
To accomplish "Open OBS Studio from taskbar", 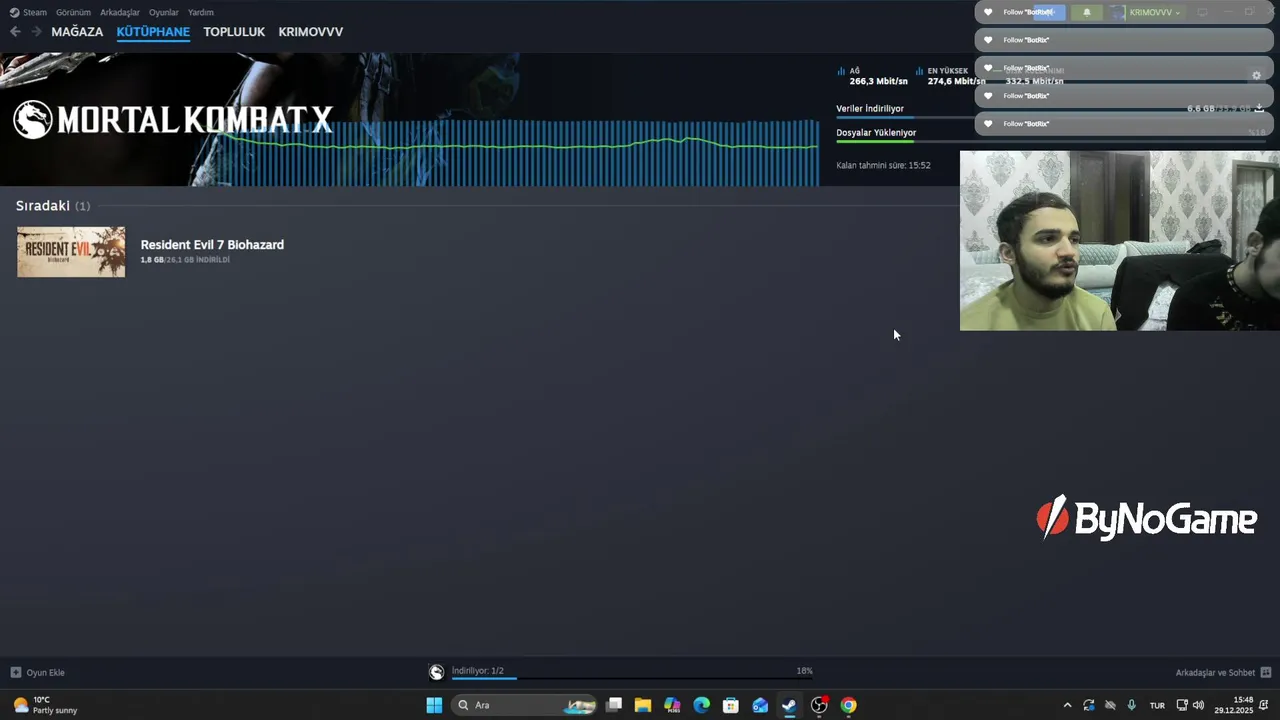I will click(819, 705).
